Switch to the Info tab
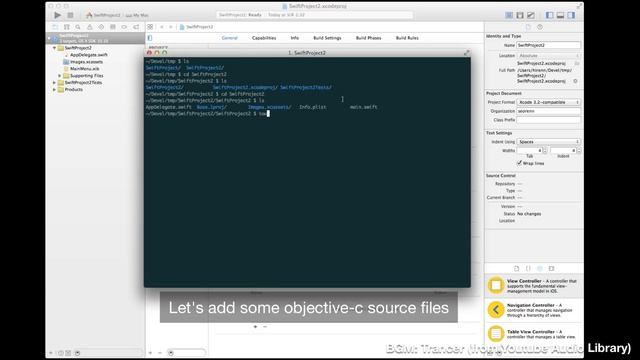 click(295, 38)
